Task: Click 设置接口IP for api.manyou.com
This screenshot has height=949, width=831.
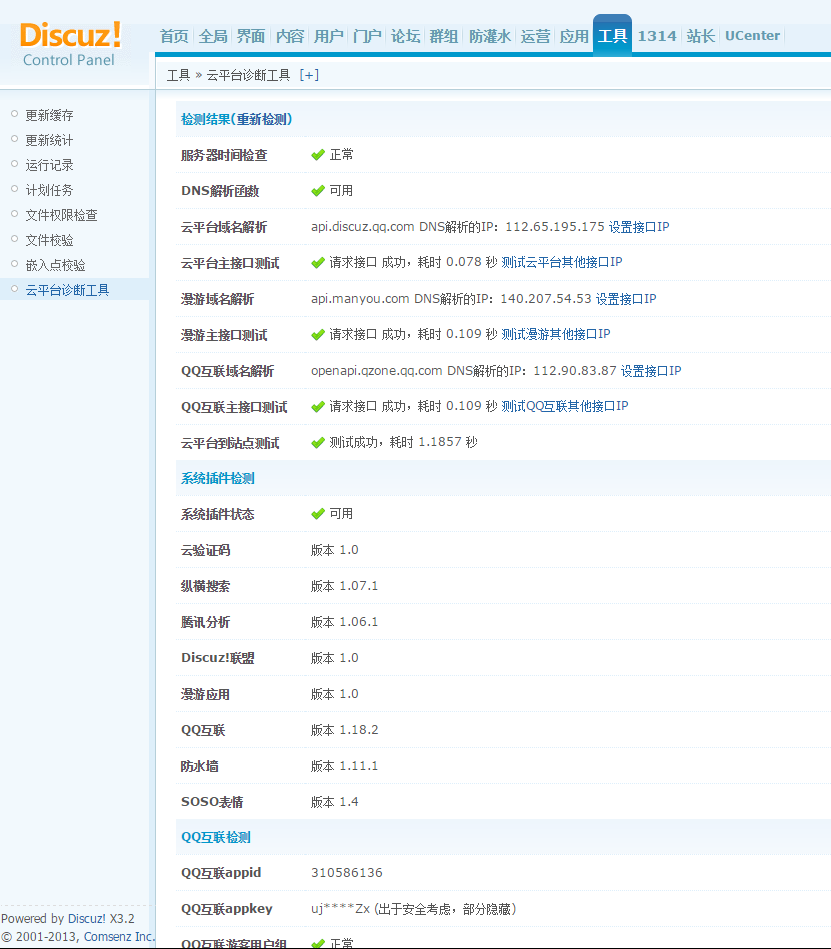Action: point(626,299)
